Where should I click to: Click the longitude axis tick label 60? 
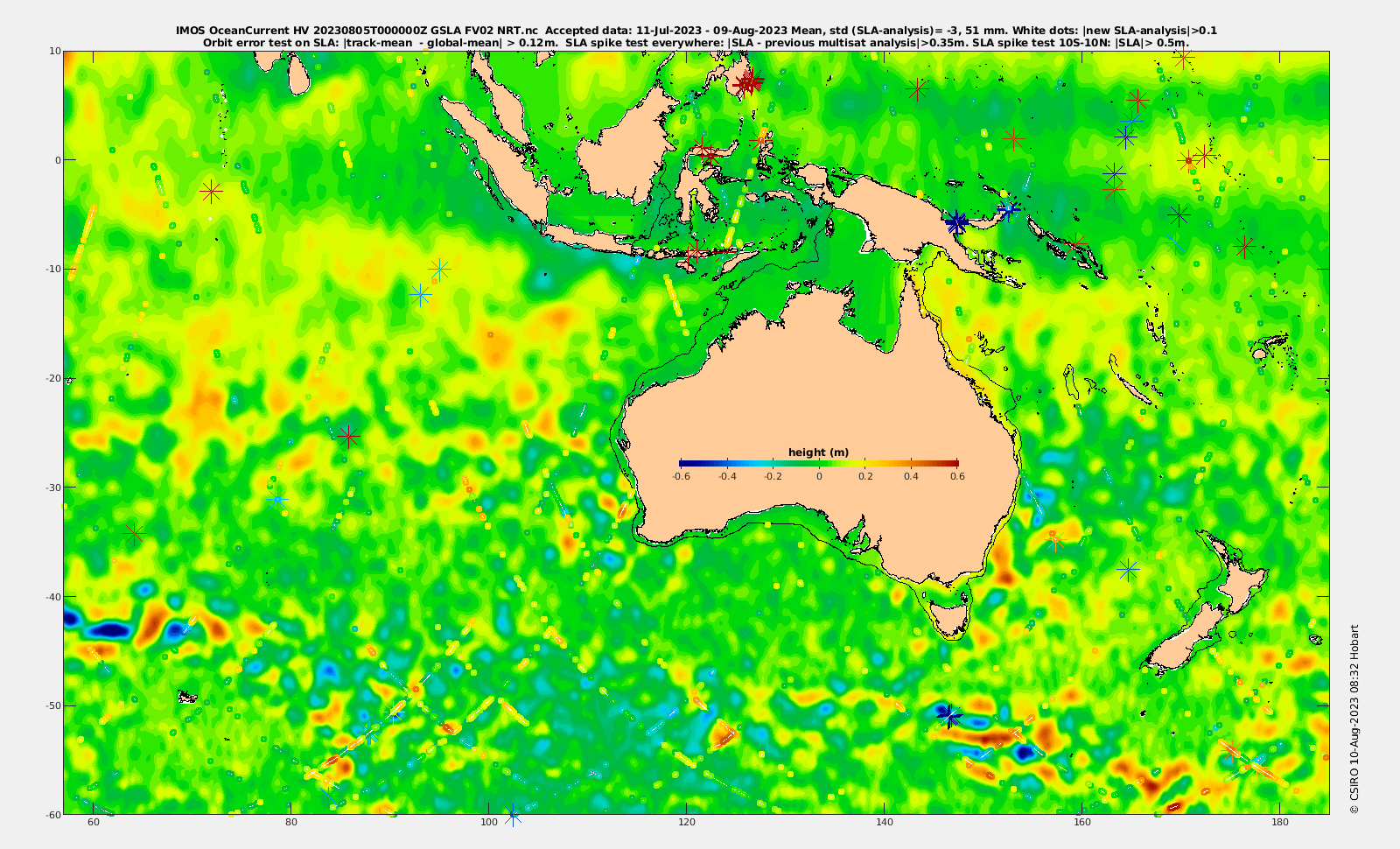coord(94,823)
